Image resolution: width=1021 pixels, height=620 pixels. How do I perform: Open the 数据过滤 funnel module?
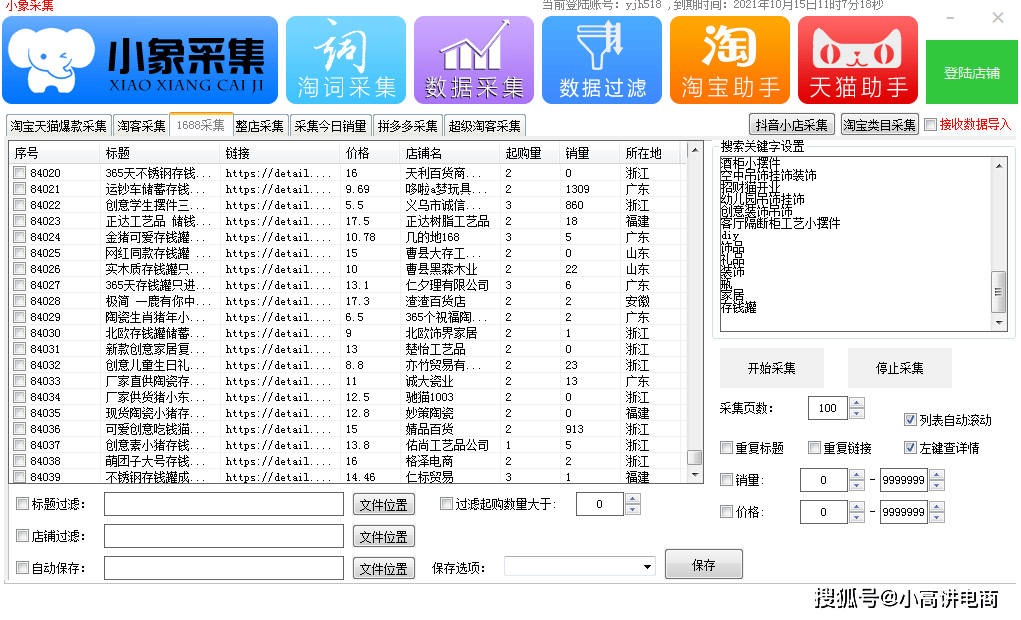(602, 61)
